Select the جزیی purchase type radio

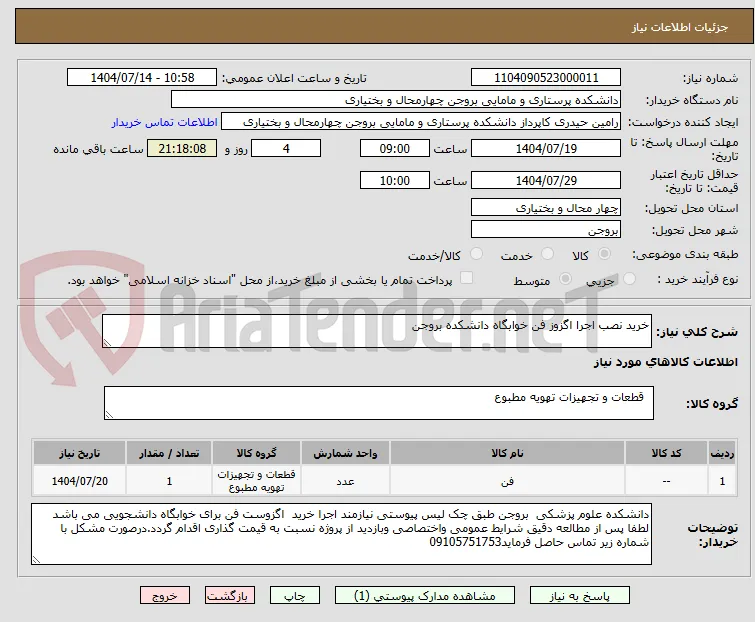(629, 279)
